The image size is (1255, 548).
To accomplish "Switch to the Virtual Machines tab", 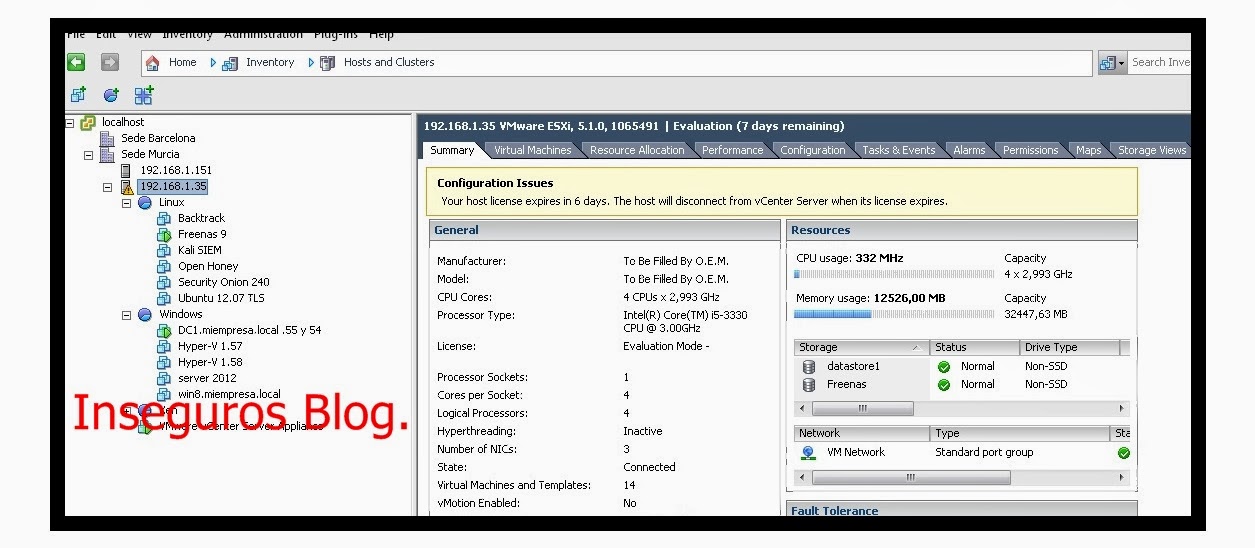I will click(532, 150).
